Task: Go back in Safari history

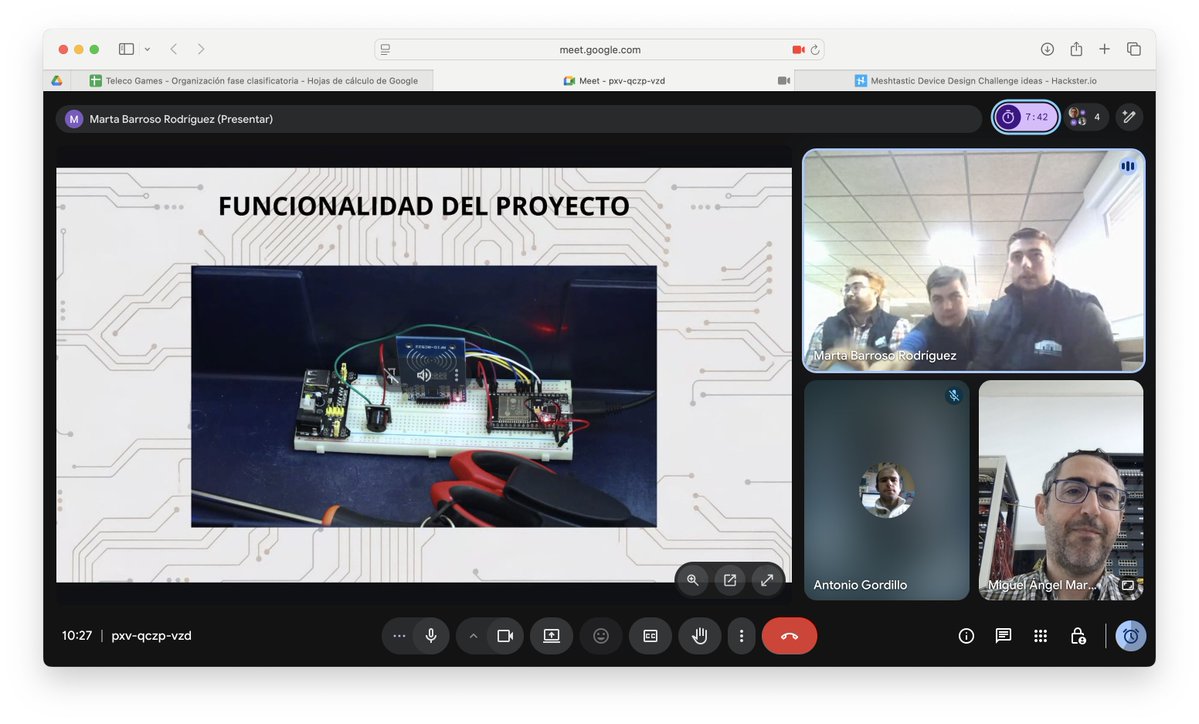Action: pyautogui.click(x=174, y=49)
